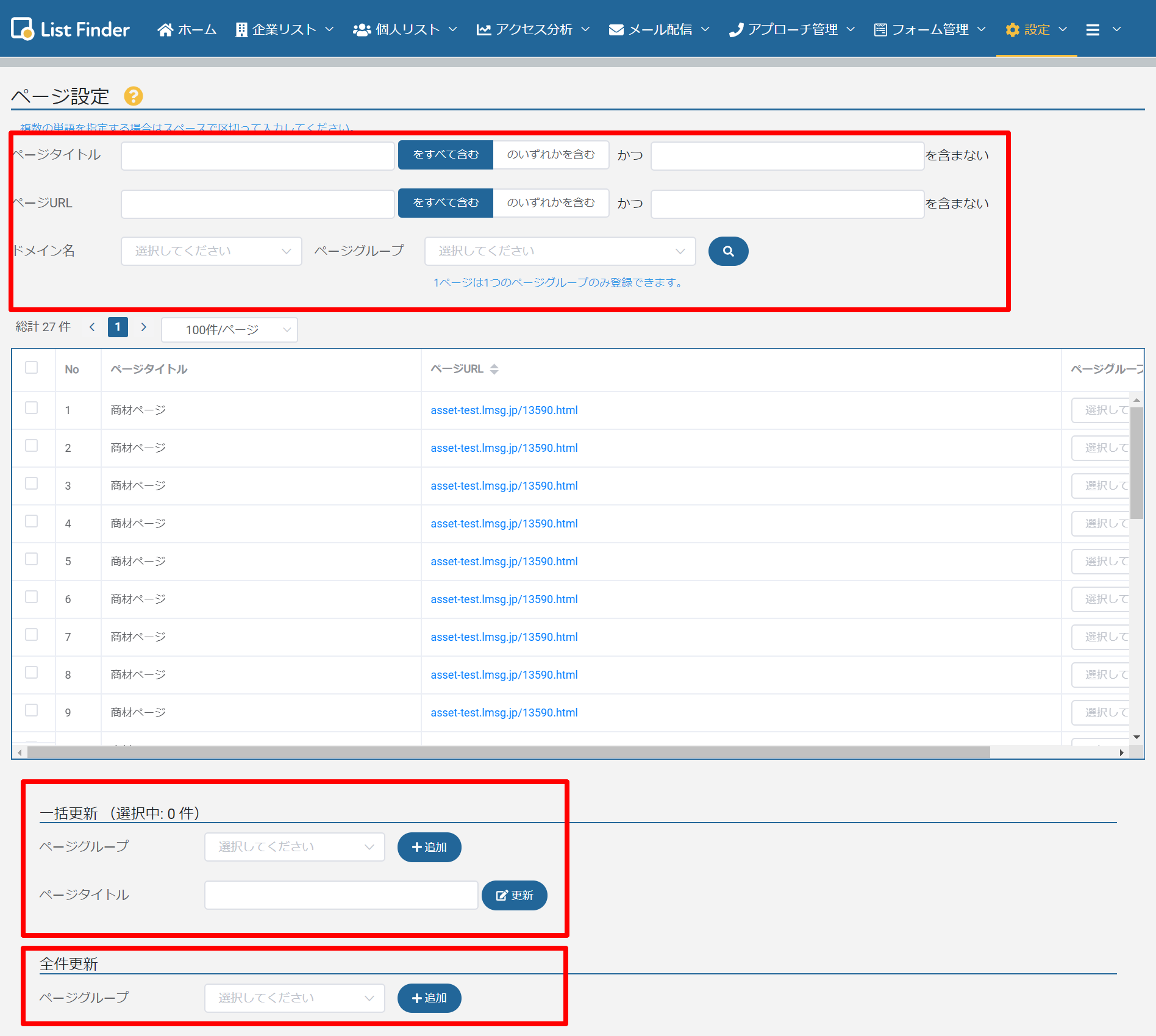This screenshot has width=1156, height=1036.
Task: Open the ドメイン名 dropdown
Action: coord(211,251)
